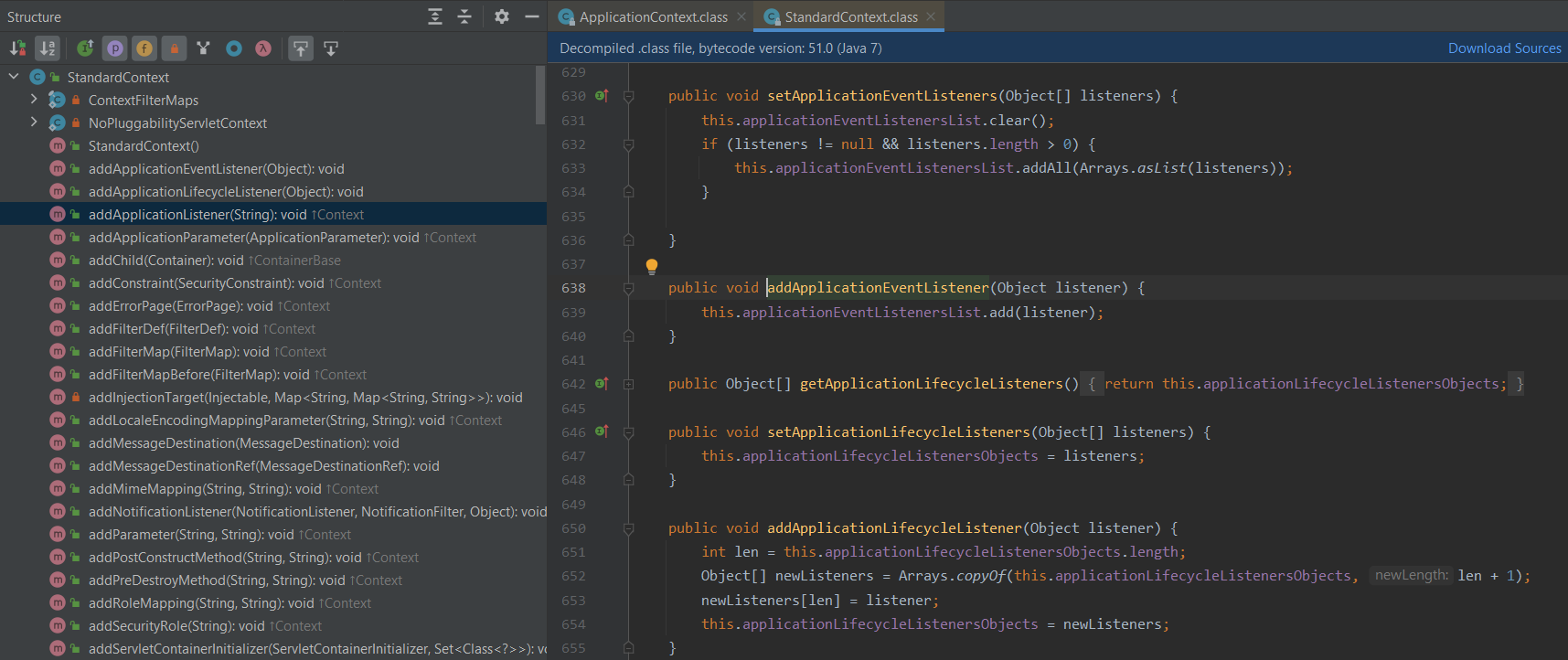The image size is (1568, 660).
Task: Select addApplicationLifecycleListener(Object) in Structure tree
Action: tap(273, 191)
